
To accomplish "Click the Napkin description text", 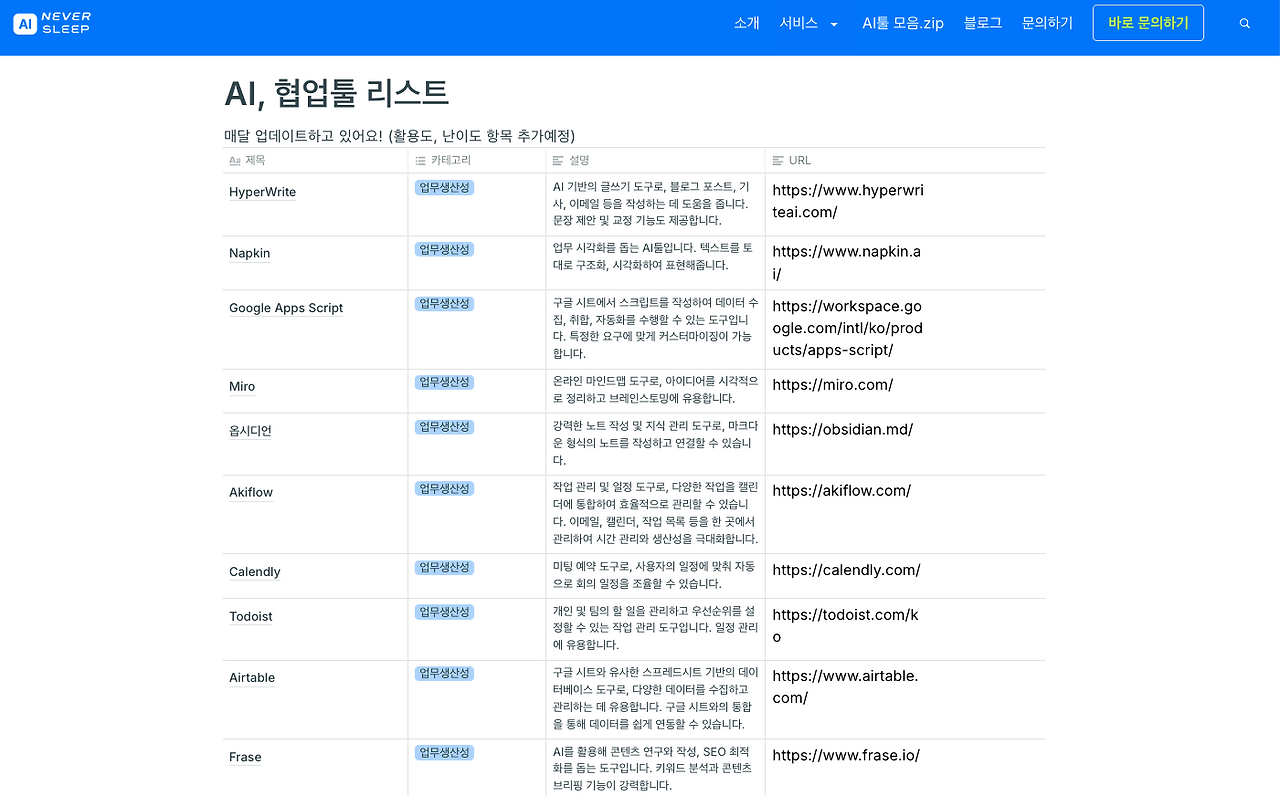I will [x=653, y=257].
